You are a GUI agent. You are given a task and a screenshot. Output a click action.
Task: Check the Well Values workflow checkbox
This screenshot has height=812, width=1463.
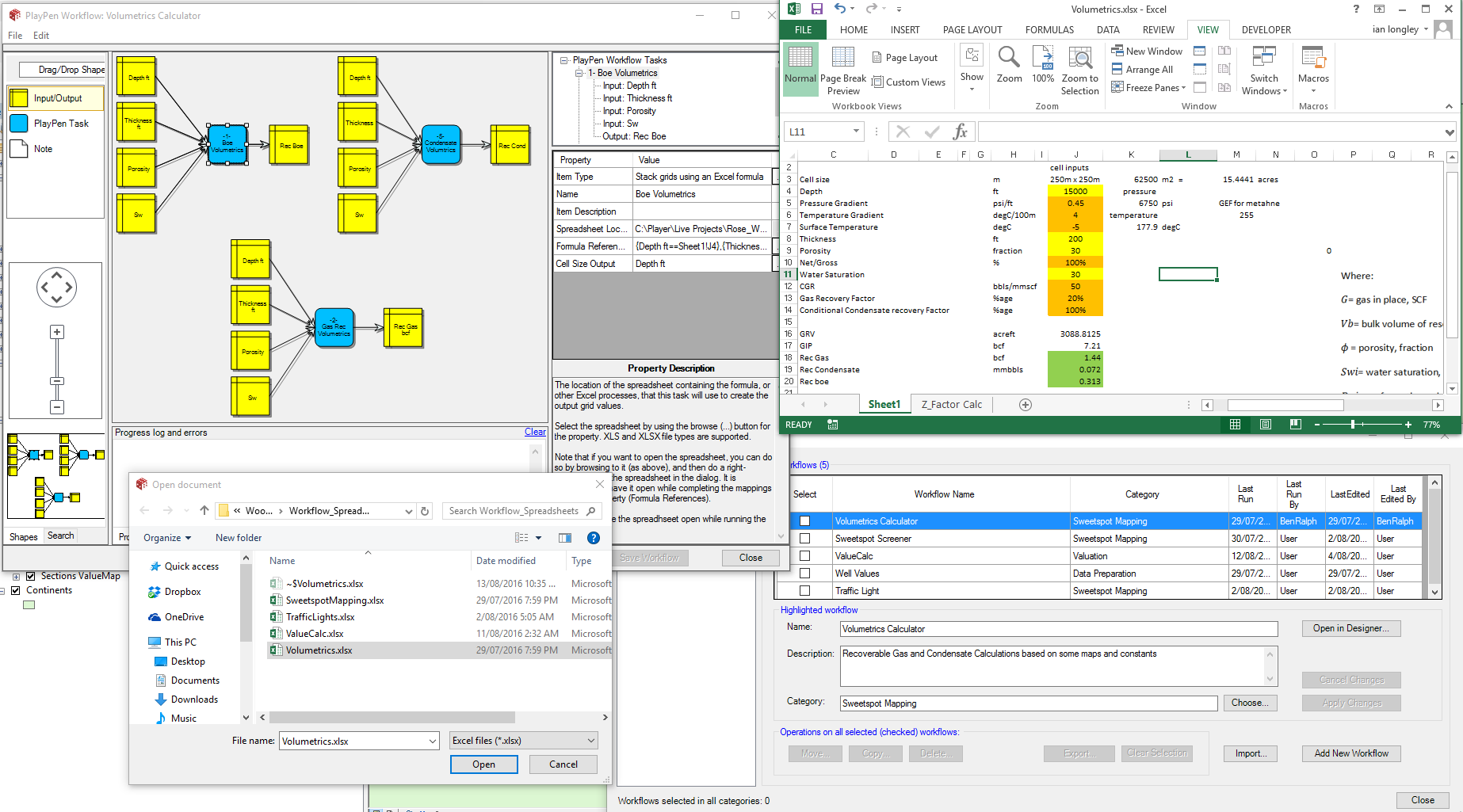(x=804, y=574)
